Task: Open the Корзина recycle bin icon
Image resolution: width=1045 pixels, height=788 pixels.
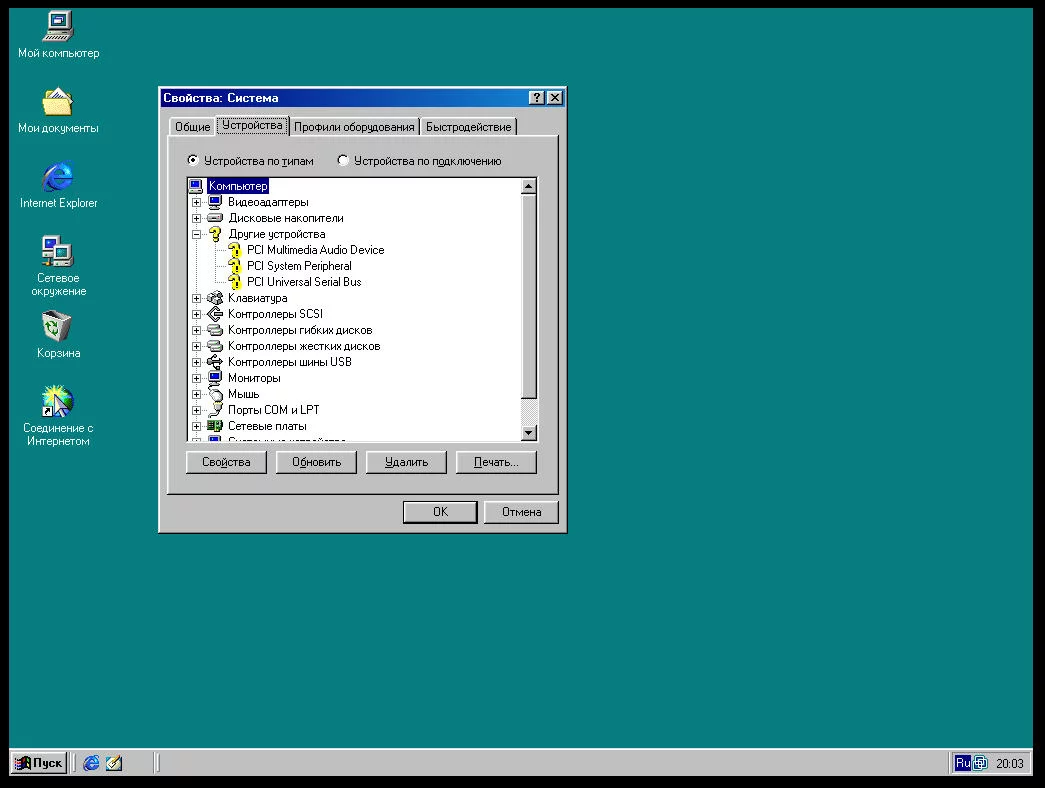Action: click(x=57, y=327)
